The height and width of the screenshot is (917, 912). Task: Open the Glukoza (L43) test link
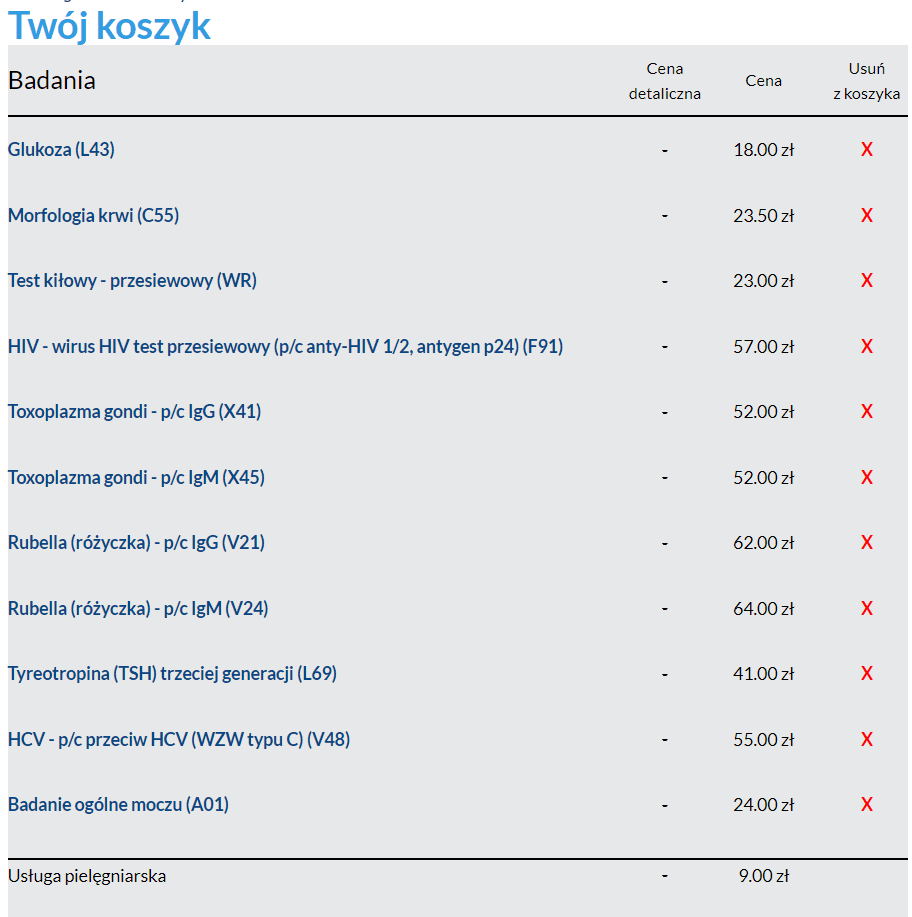tap(61, 150)
